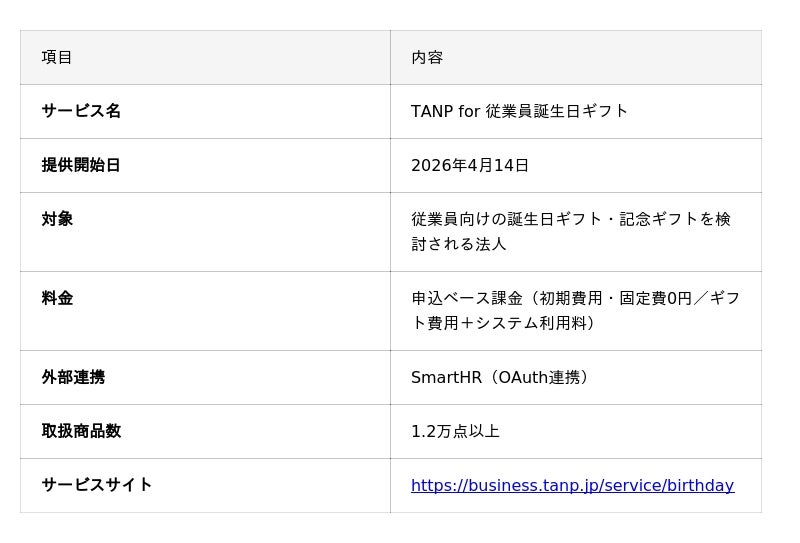Select the 料金 row label
Viewport: 800px width, 543px height.
pyautogui.click(x=57, y=298)
